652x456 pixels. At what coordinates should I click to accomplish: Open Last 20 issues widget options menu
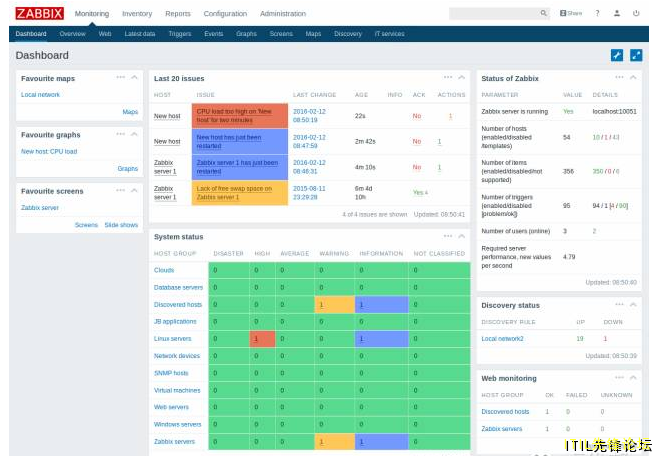(448, 77)
